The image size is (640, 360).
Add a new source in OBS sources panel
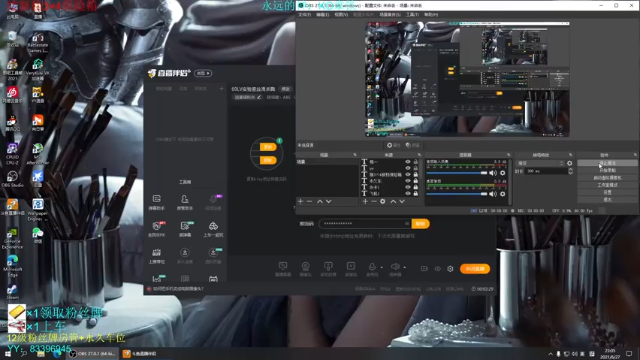pyautogui.click(x=365, y=201)
